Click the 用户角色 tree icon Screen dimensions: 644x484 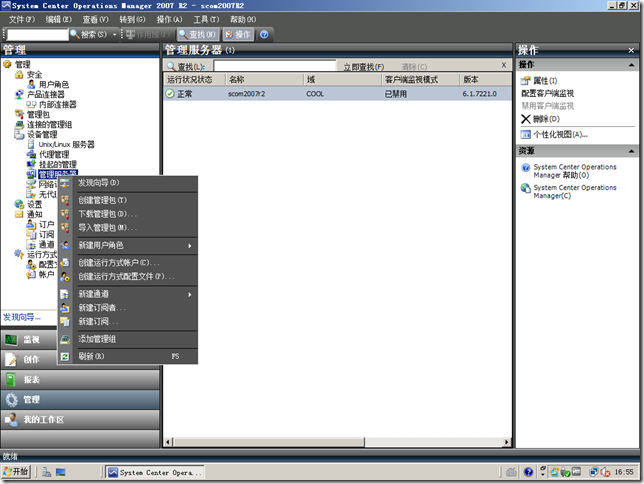click(x=31, y=84)
